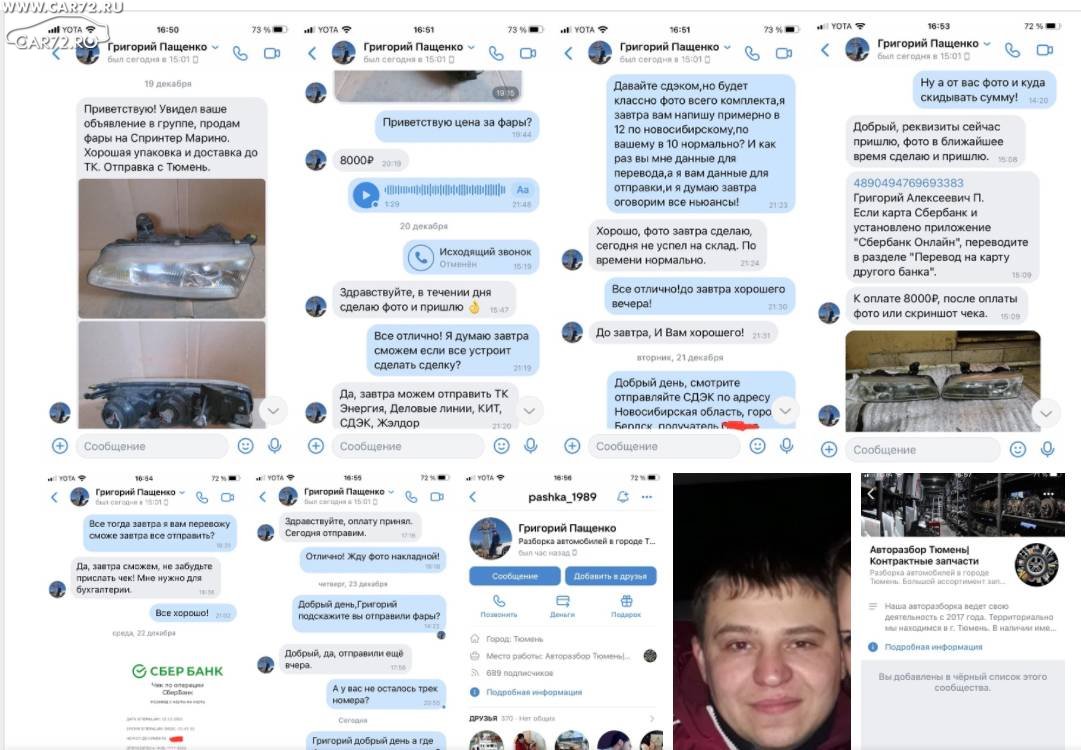Tap the scroll-down chevron in the 16:53 chat
The height and width of the screenshot is (750, 1081).
tap(1046, 414)
